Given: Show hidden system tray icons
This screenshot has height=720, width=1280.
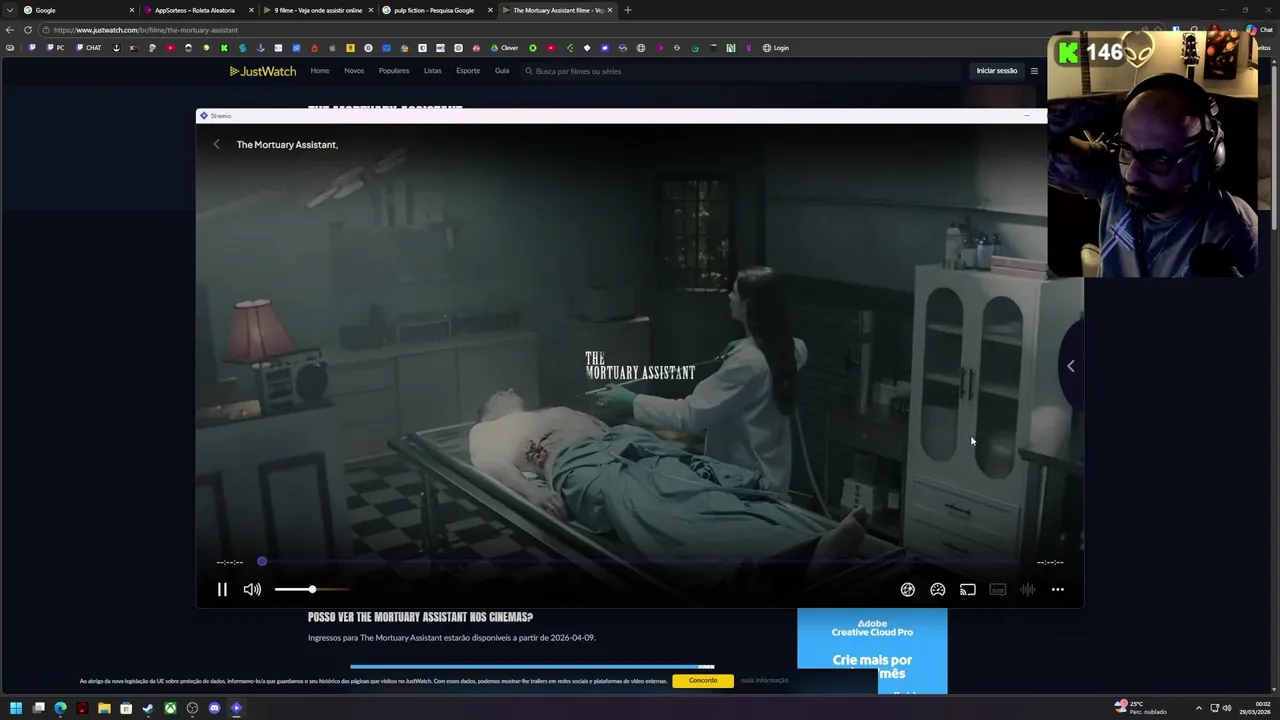Looking at the screenshot, I should [x=1198, y=708].
